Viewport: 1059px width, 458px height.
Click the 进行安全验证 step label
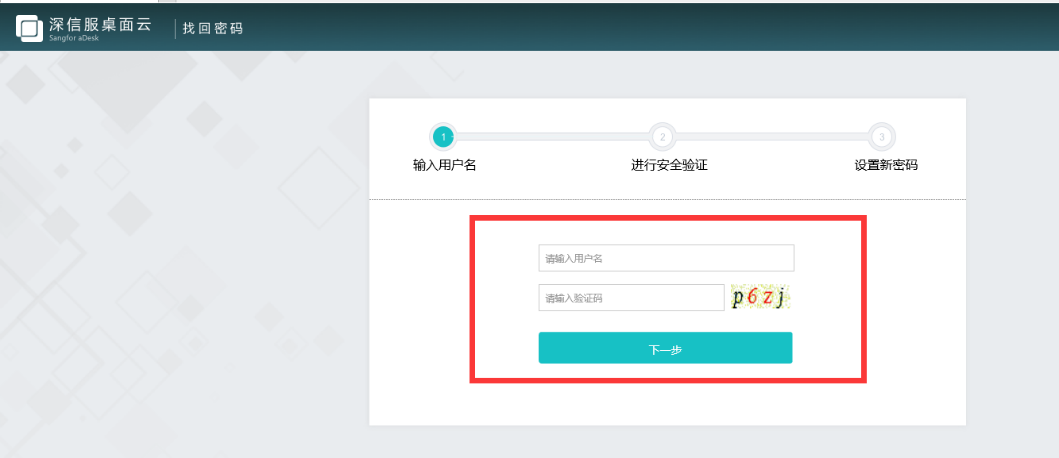coord(669,165)
